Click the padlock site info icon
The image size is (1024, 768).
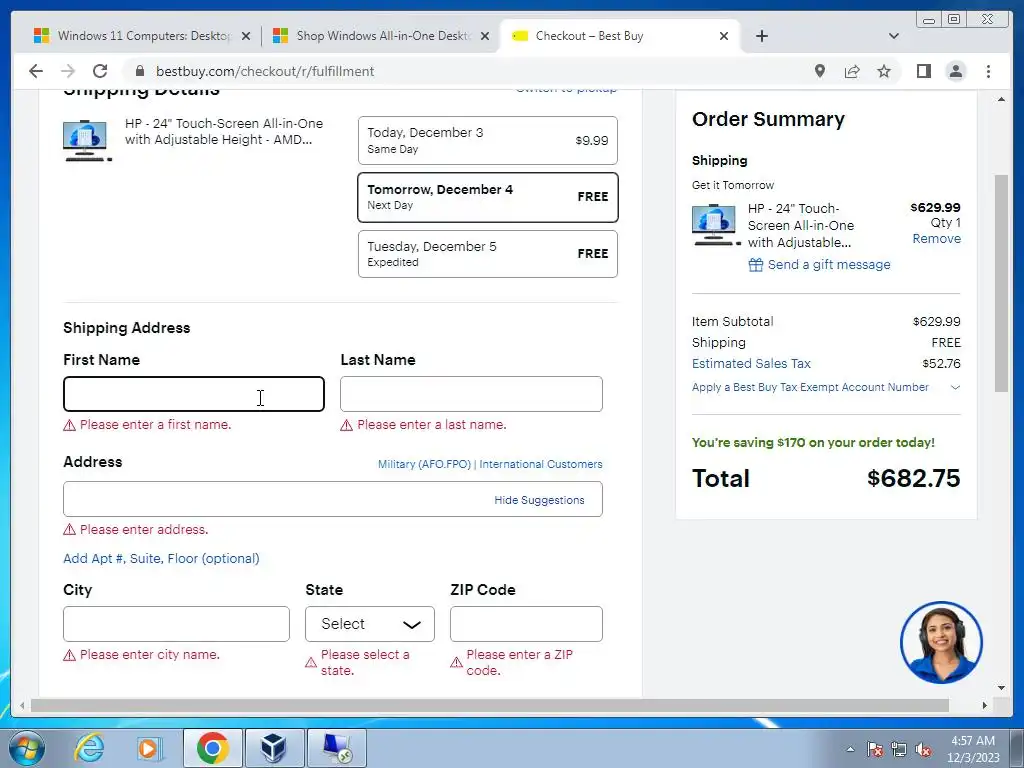[139, 71]
